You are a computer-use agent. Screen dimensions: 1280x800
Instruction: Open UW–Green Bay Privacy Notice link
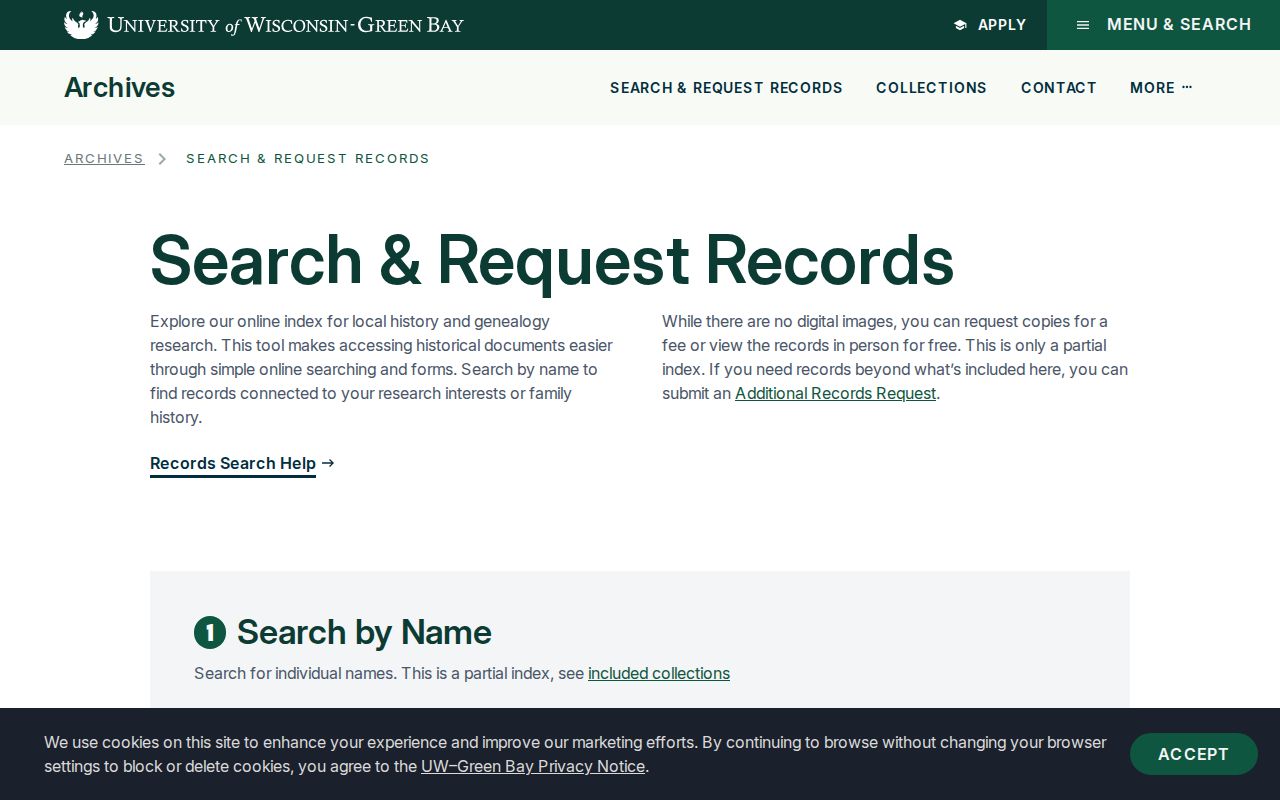click(x=533, y=766)
